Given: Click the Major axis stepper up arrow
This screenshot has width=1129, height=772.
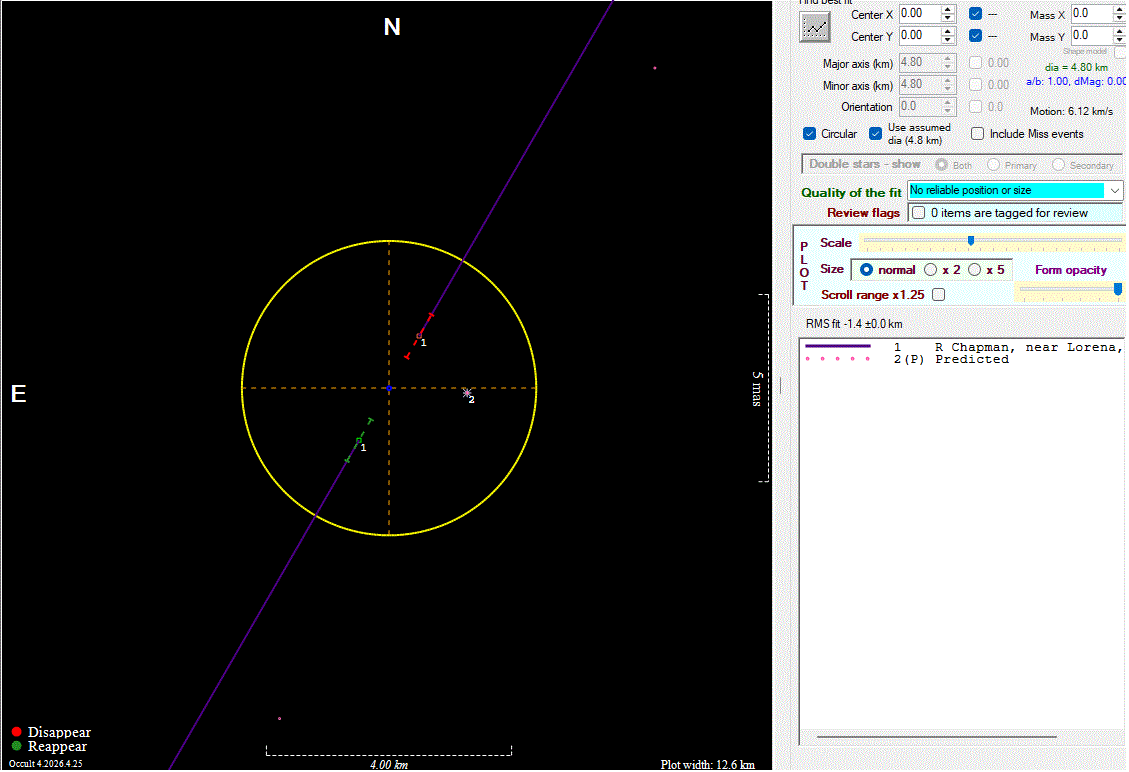Looking at the screenshot, I should click(x=948, y=58).
